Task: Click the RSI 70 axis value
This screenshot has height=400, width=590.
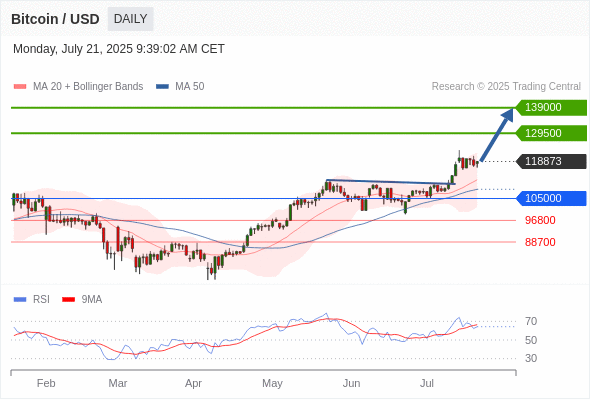Action: [x=531, y=321]
